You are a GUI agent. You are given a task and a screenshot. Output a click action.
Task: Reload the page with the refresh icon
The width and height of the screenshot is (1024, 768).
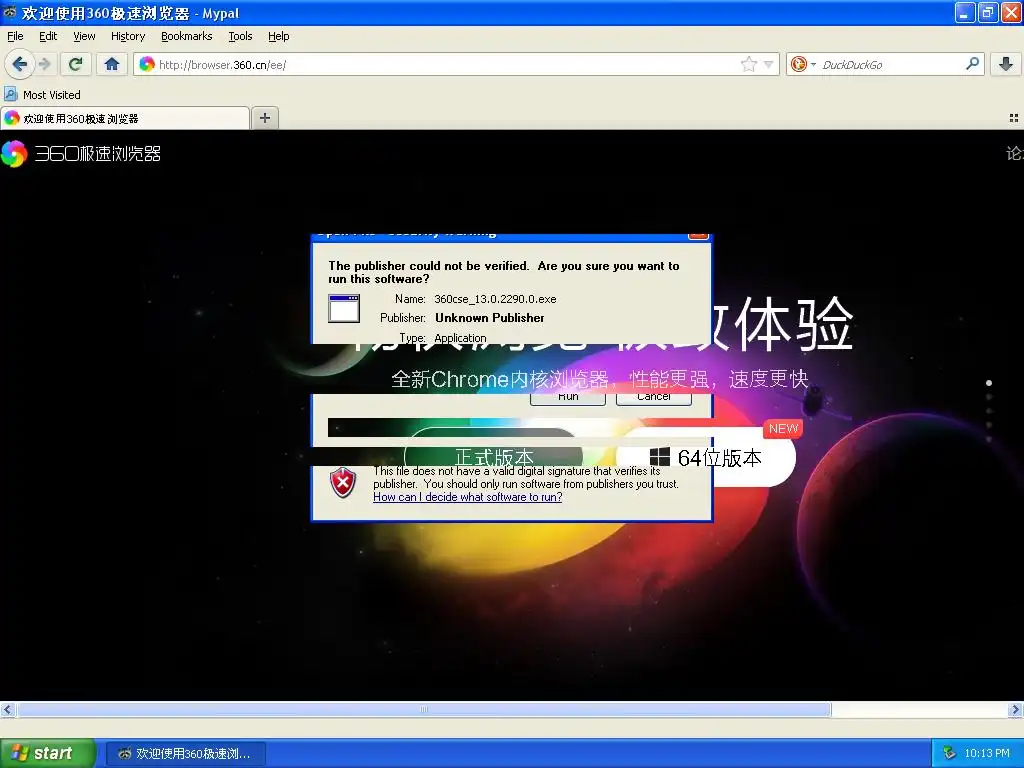pos(76,64)
